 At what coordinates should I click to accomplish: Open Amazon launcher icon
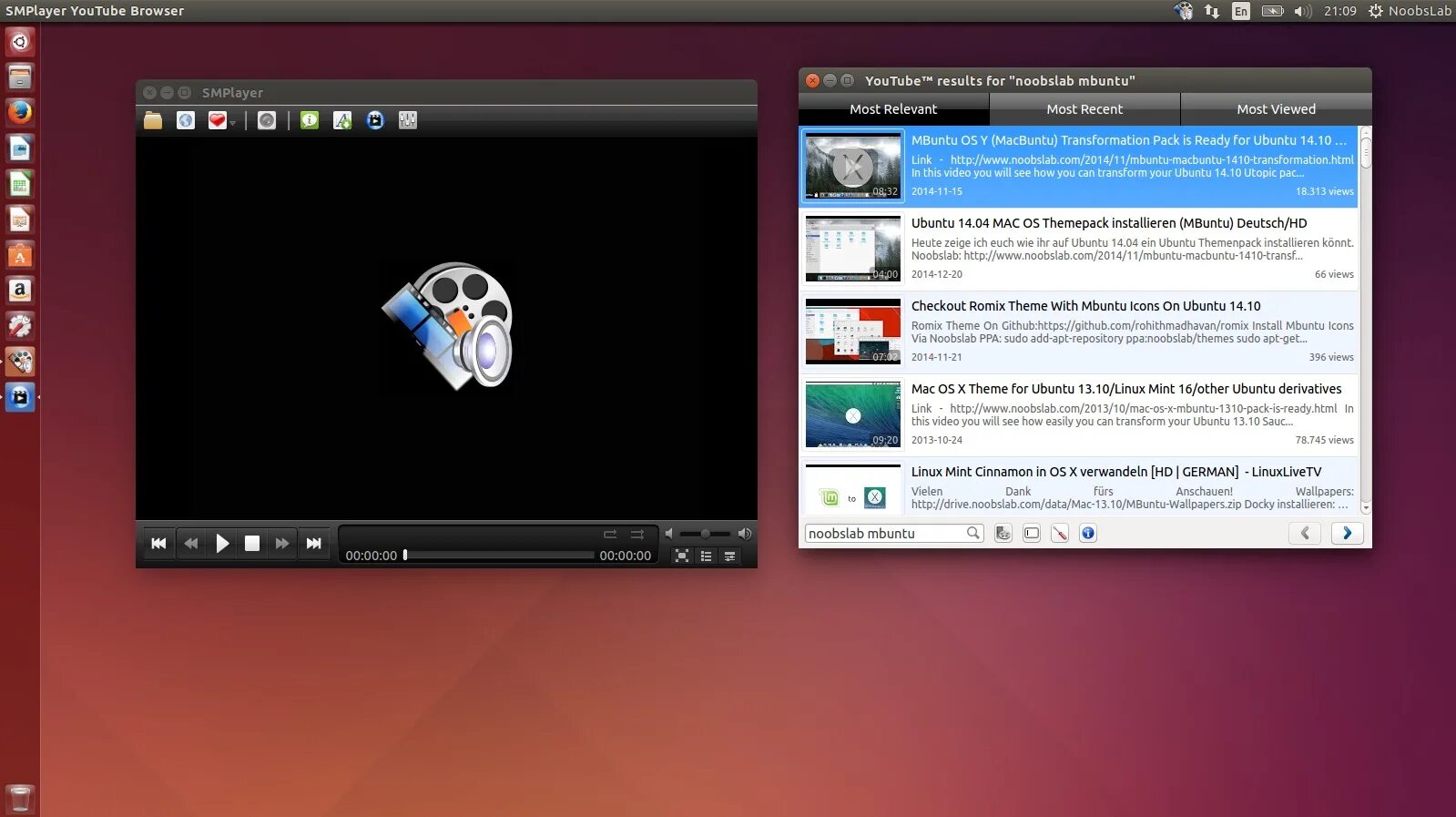point(20,291)
